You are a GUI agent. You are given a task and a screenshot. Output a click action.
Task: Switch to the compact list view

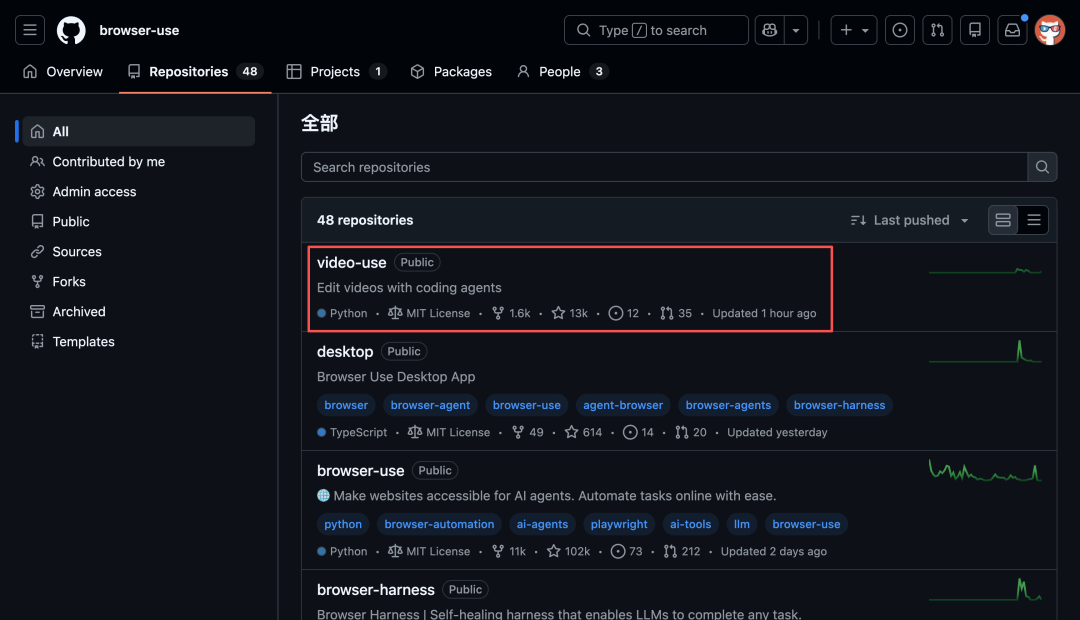[1033, 220]
